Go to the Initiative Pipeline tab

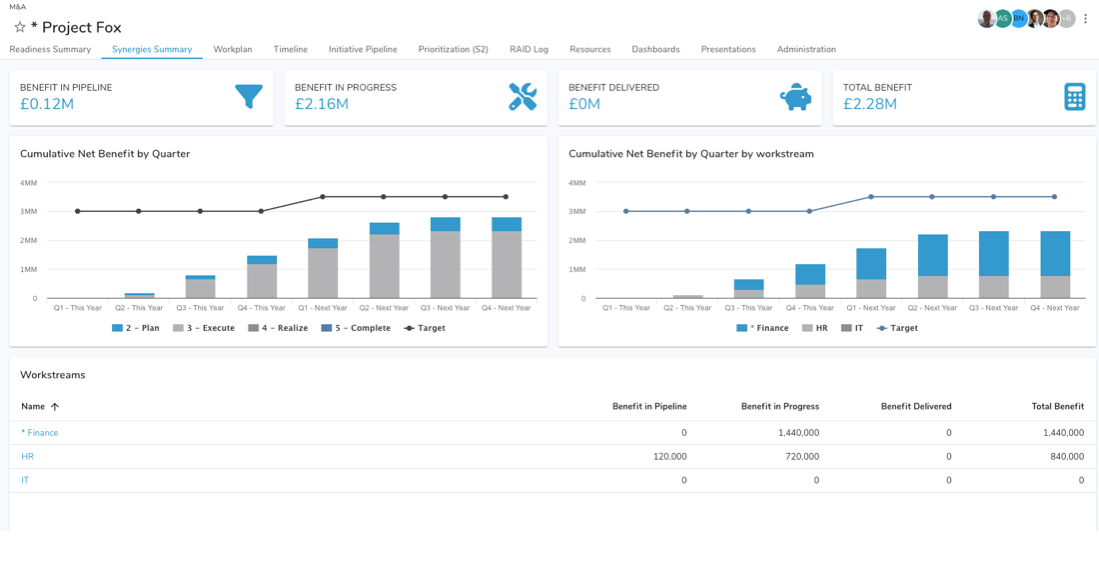pos(363,49)
